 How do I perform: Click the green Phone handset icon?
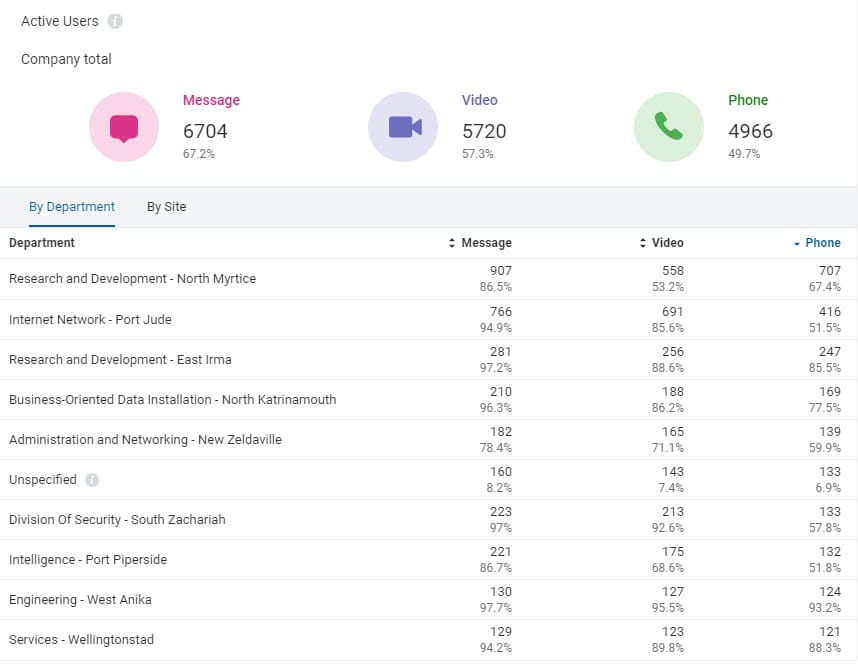(669, 127)
